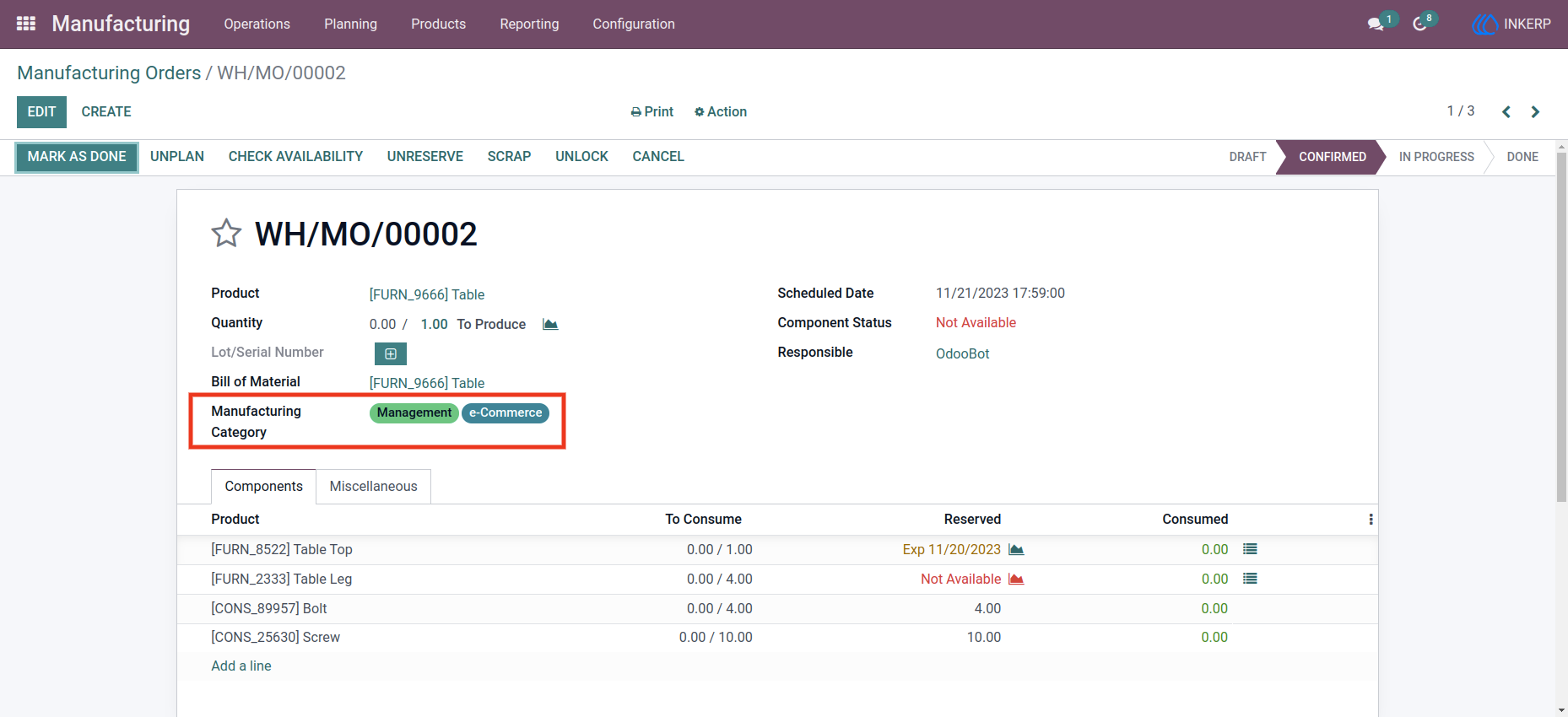Select the Components tab
Screen dimensions: 1568x717
click(x=263, y=487)
